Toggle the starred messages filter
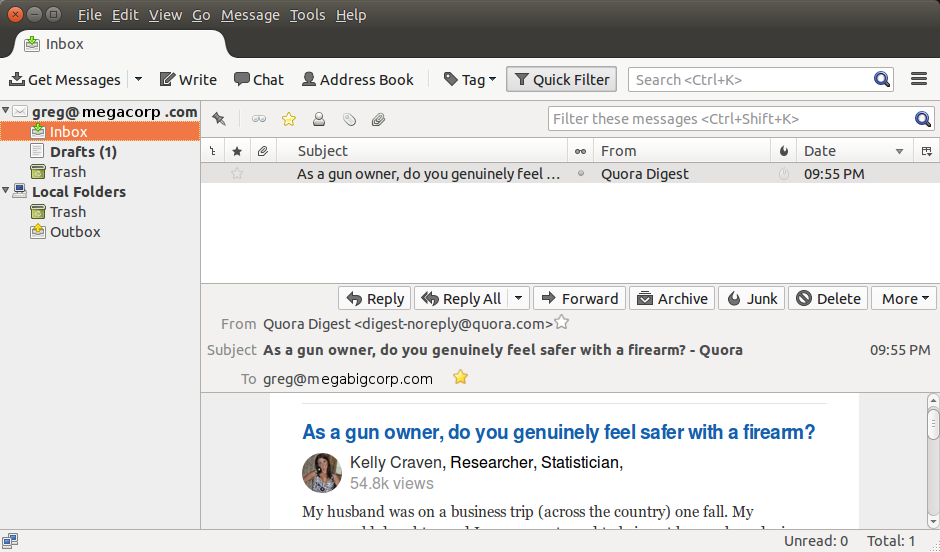940x552 pixels. tap(289, 119)
